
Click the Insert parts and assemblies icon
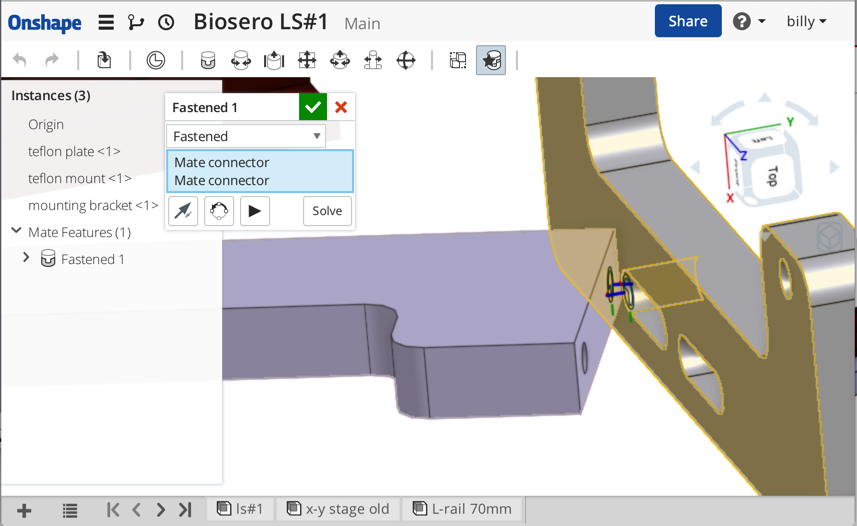point(104,60)
